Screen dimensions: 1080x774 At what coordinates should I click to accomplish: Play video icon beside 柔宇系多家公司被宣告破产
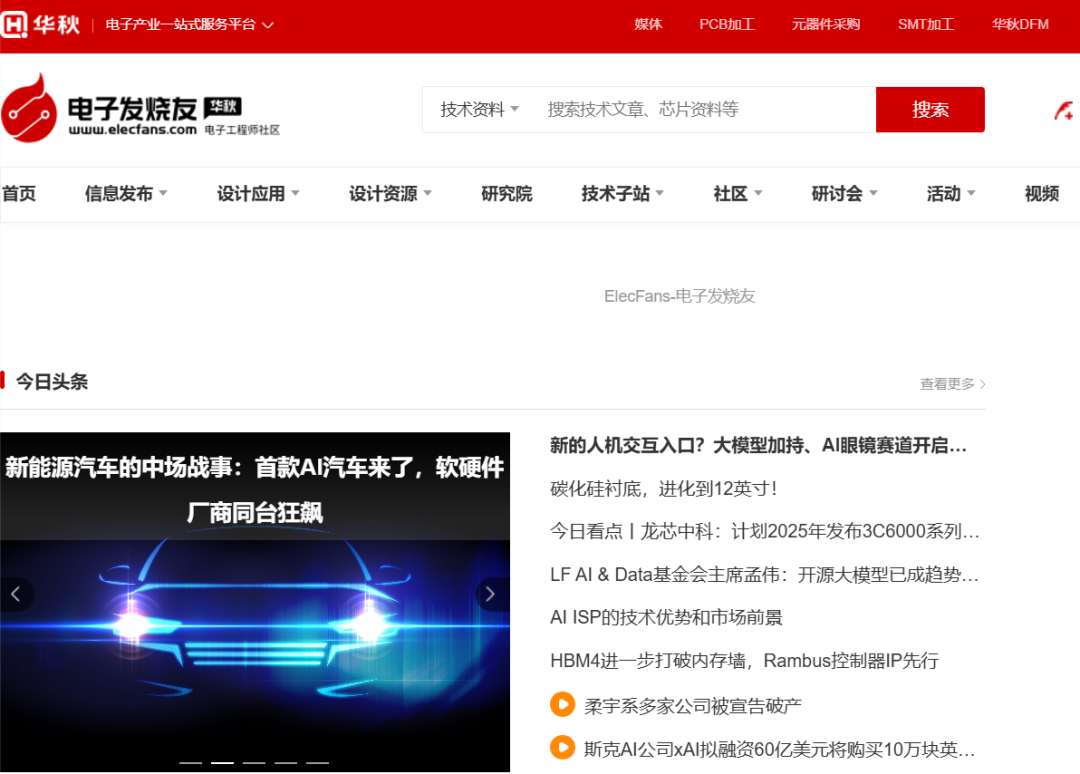click(x=563, y=704)
